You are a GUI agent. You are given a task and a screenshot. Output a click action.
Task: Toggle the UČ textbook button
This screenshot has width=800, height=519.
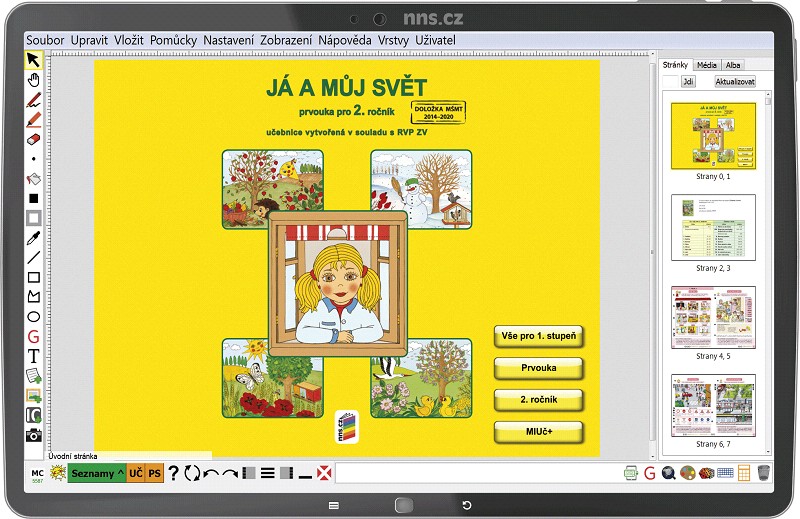136,473
